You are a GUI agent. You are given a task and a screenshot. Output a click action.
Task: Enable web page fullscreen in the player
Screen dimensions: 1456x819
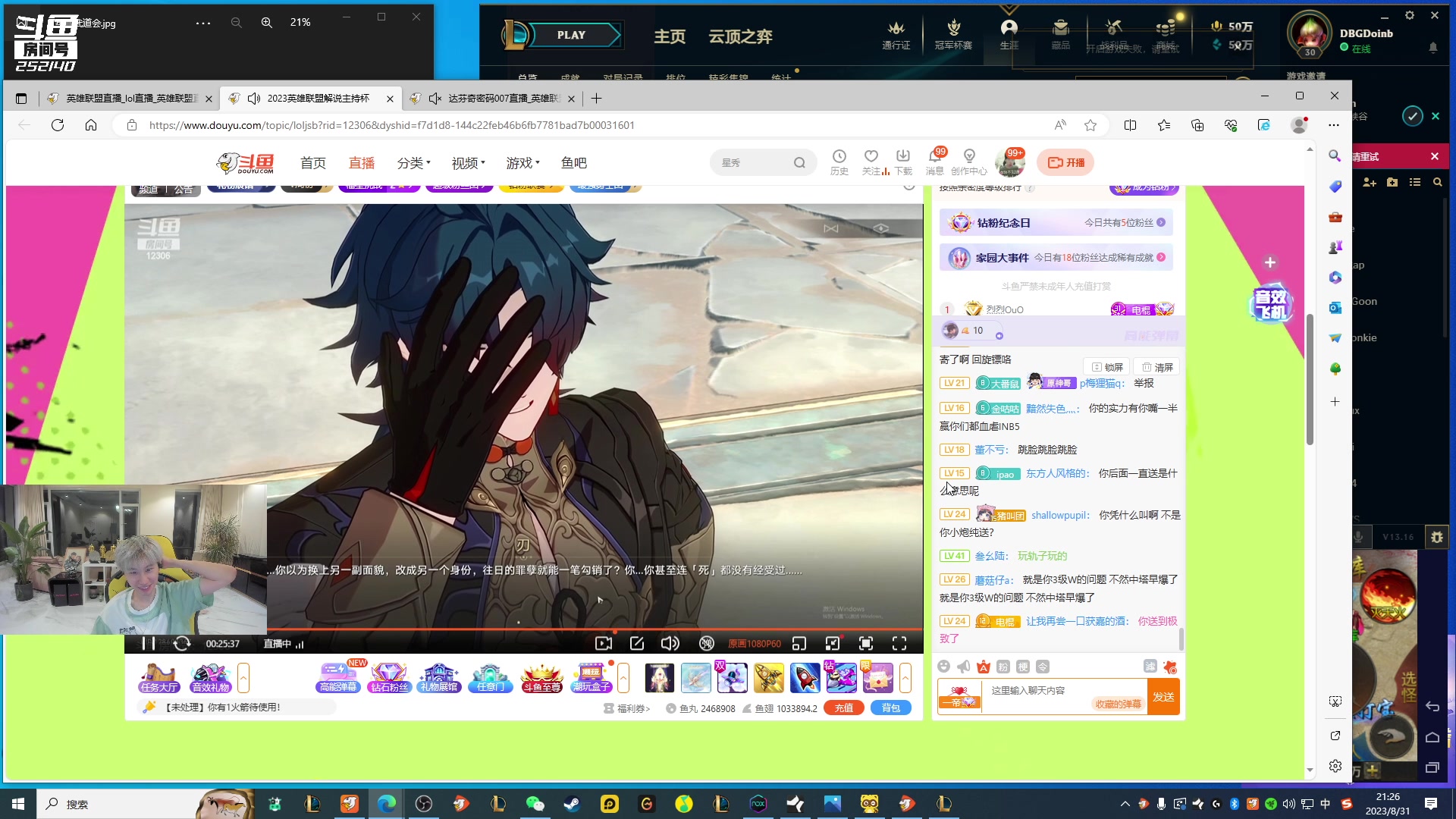tap(866, 643)
